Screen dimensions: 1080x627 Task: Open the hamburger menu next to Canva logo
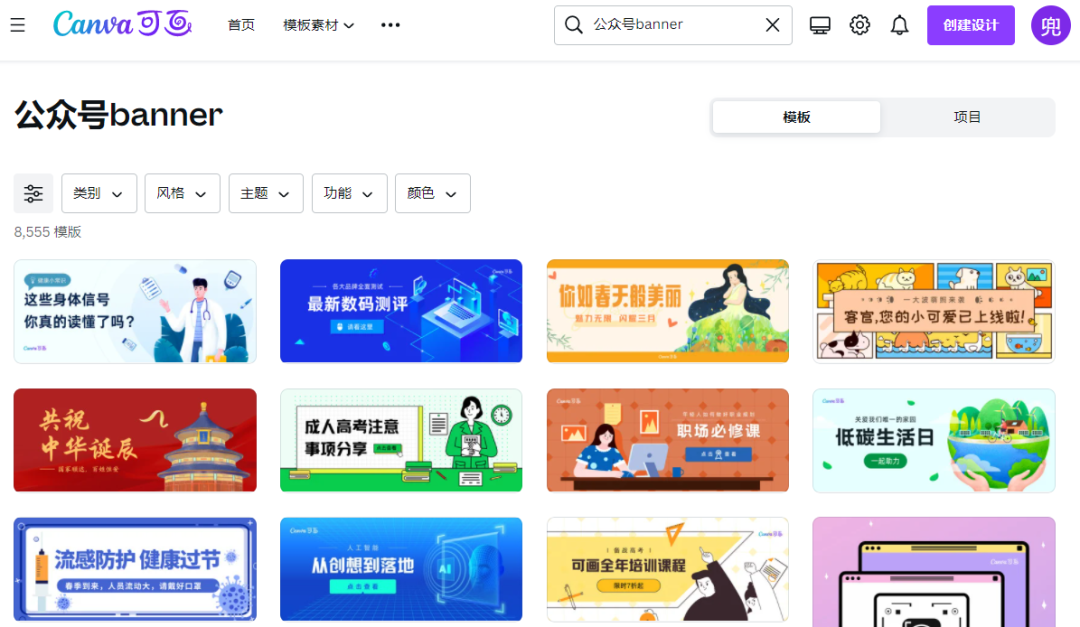click(x=18, y=25)
